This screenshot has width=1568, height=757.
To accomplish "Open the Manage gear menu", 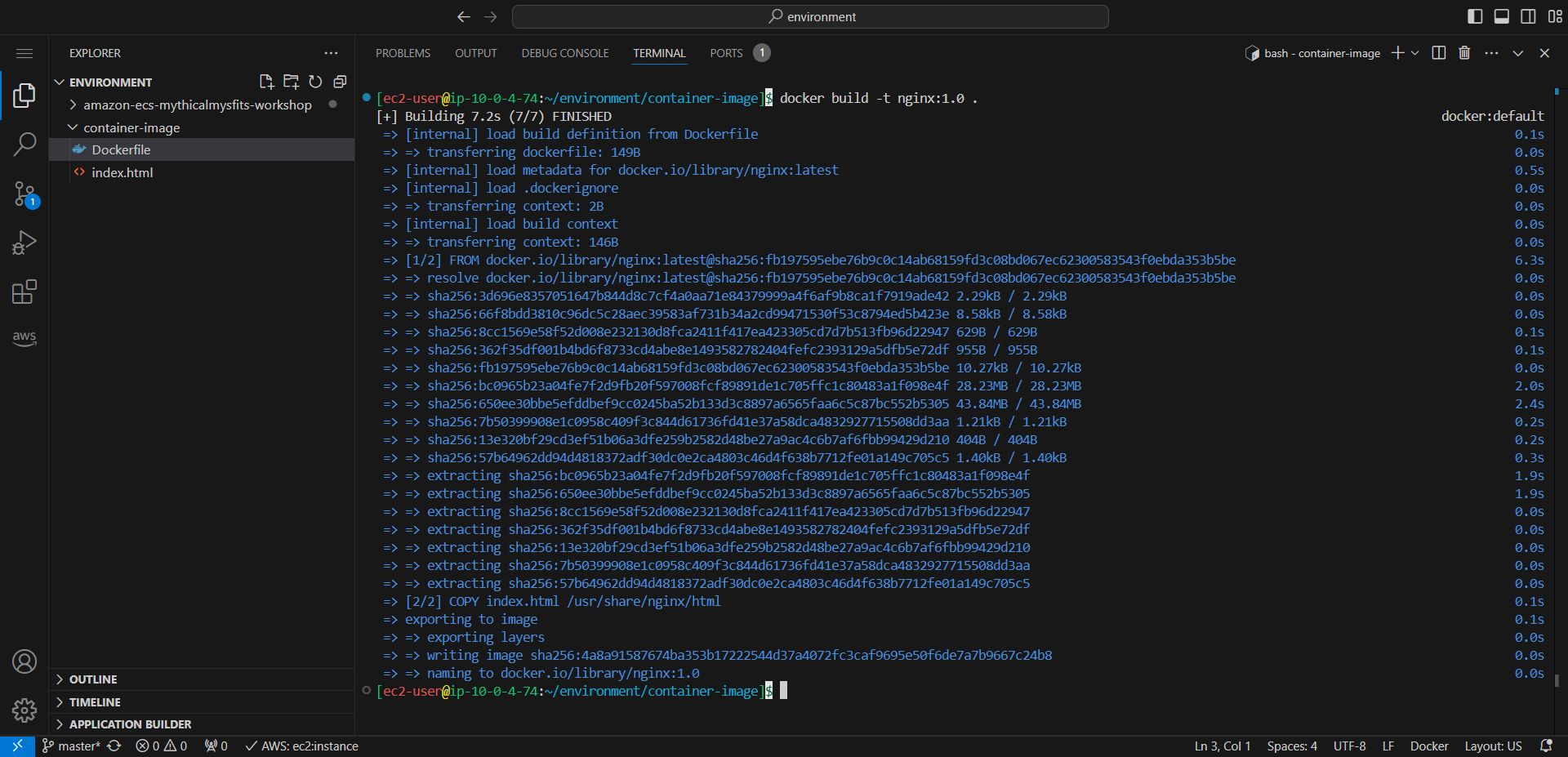I will coord(24,710).
